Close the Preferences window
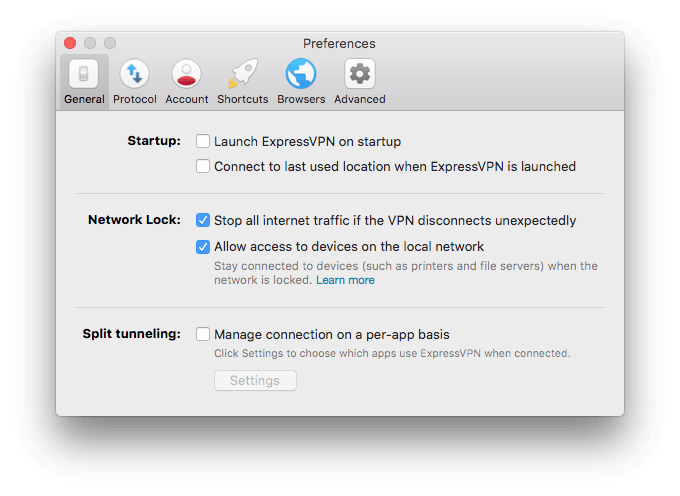The width and height of the screenshot is (680, 496). pyautogui.click(x=70, y=43)
